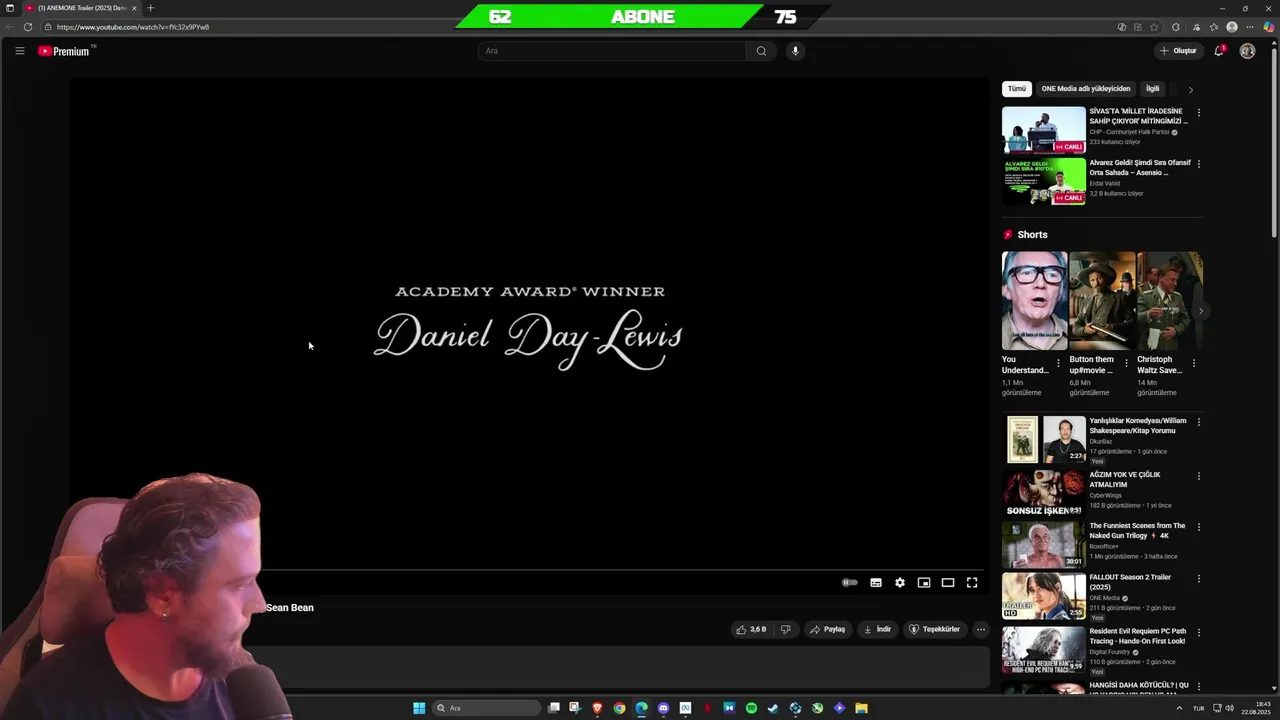Open more actions ellipsis under video
The height and width of the screenshot is (720, 1280).
click(x=981, y=629)
